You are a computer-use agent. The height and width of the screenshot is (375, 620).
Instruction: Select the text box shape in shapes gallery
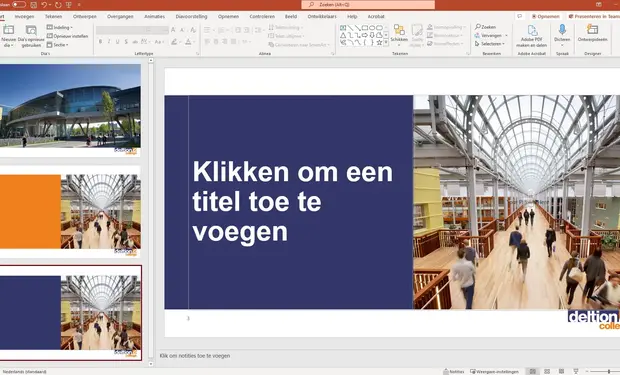[x=343, y=28]
